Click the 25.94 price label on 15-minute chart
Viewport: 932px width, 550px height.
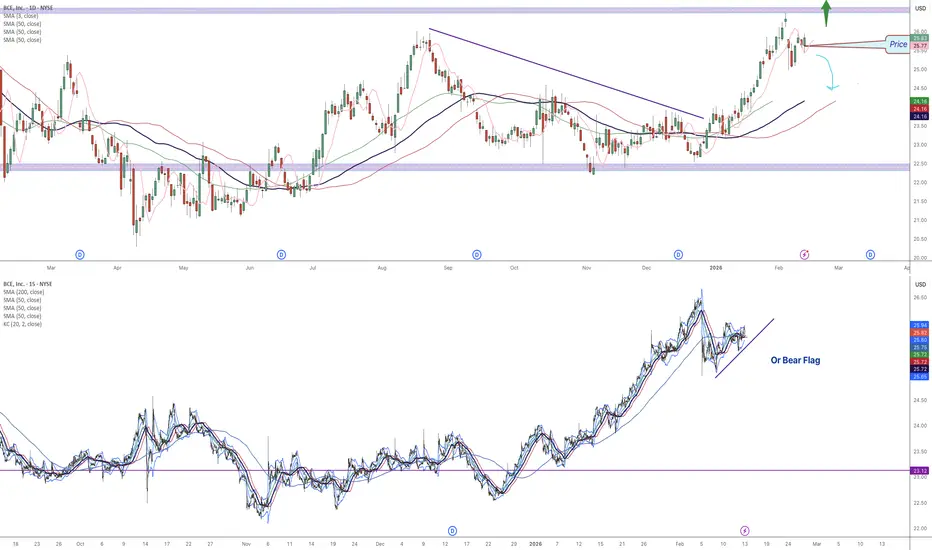(x=920, y=325)
